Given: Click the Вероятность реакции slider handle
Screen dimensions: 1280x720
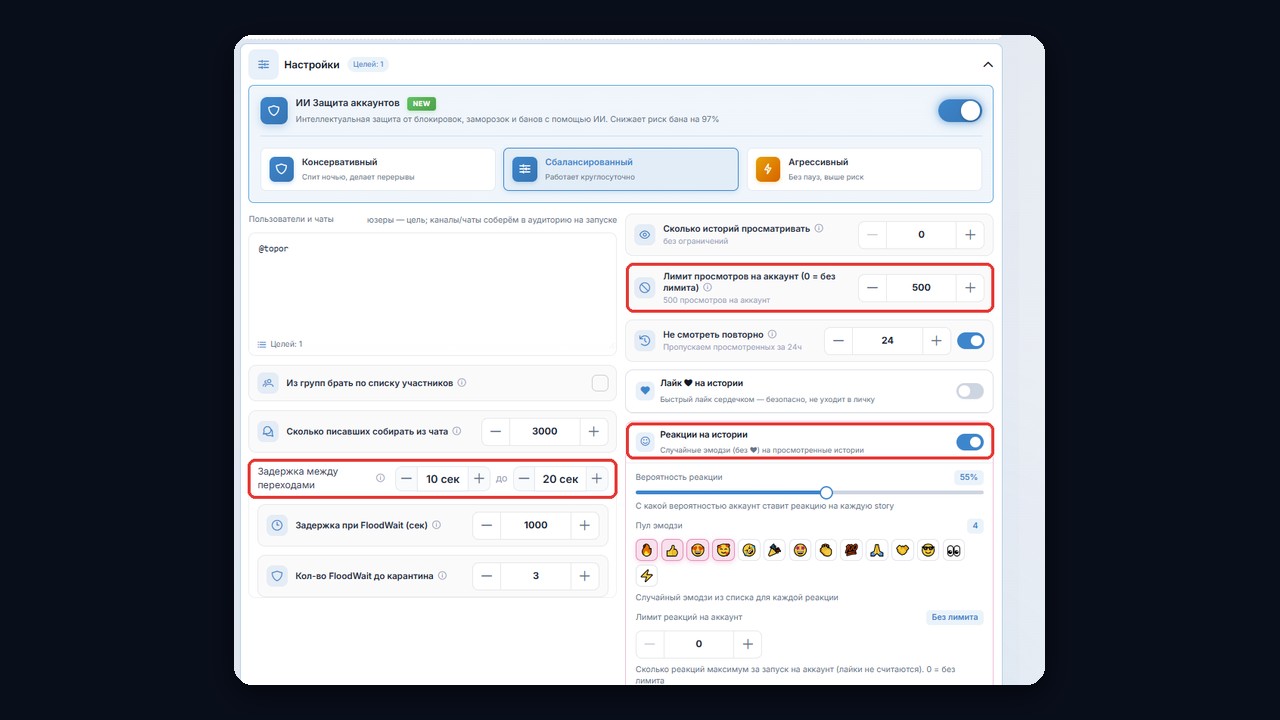Looking at the screenshot, I should [x=826, y=492].
